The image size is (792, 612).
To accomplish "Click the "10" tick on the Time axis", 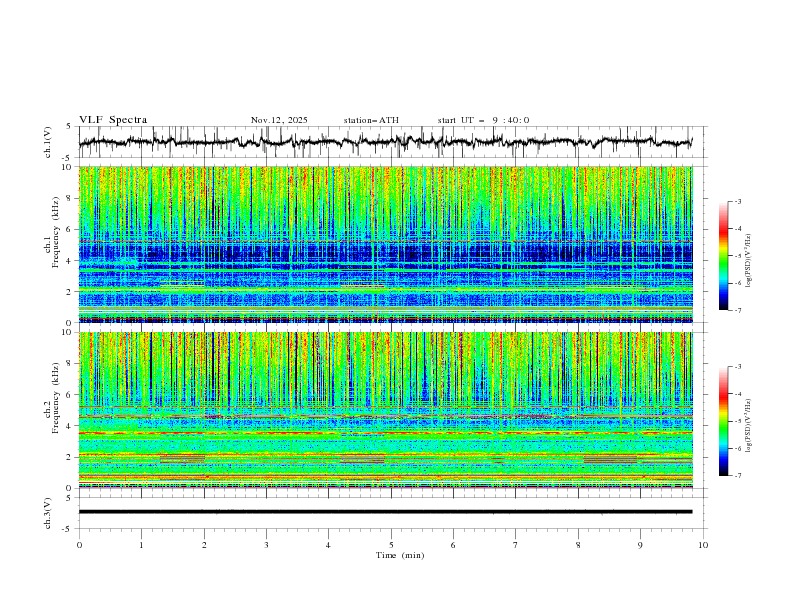I will [x=703, y=545].
